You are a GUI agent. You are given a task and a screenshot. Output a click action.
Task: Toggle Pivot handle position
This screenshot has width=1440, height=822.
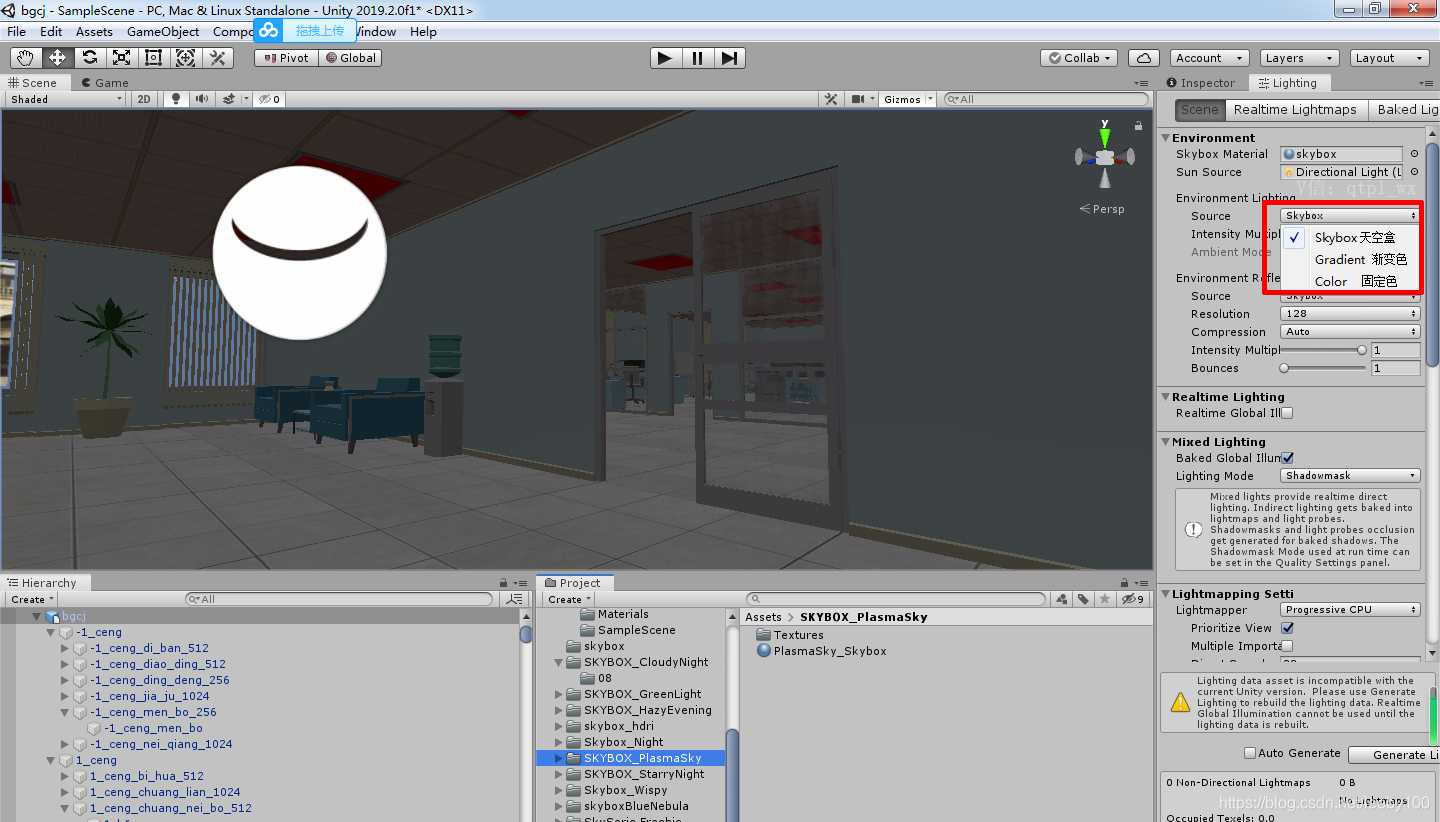(286, 58)
